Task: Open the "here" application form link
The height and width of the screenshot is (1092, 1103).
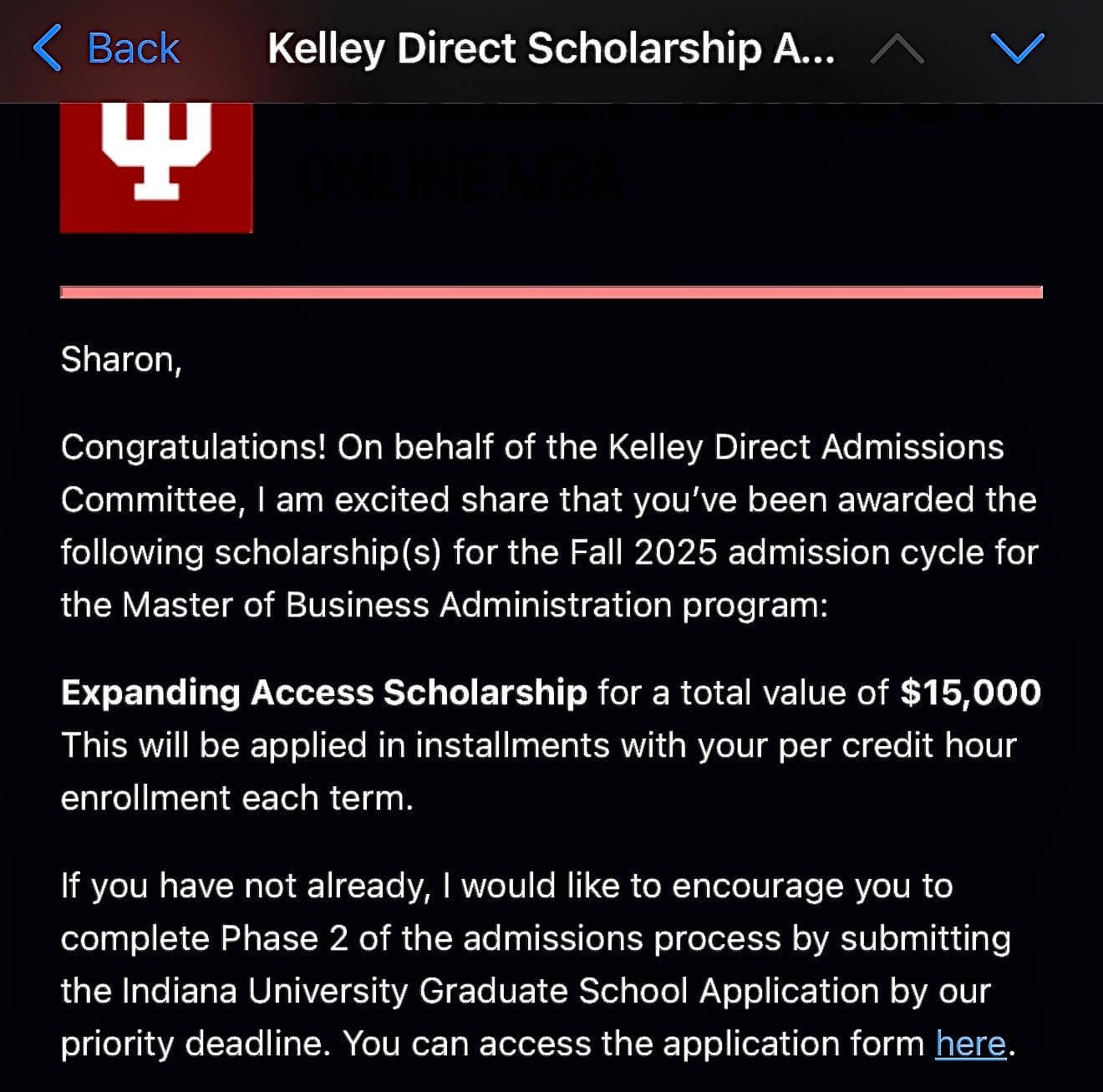Action: [x=970, y=1044]
